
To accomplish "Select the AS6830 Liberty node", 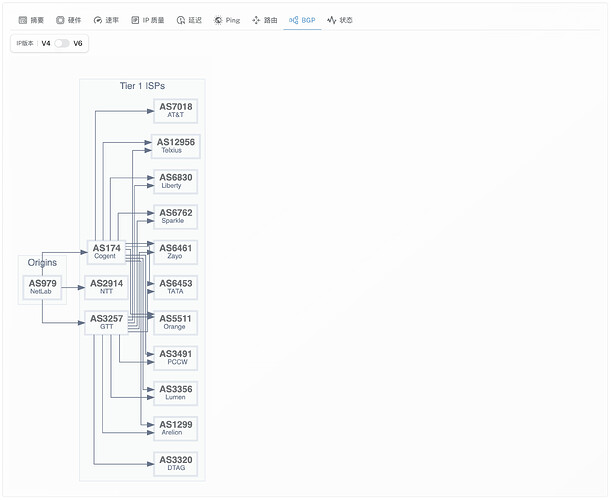I will (176, 181).
